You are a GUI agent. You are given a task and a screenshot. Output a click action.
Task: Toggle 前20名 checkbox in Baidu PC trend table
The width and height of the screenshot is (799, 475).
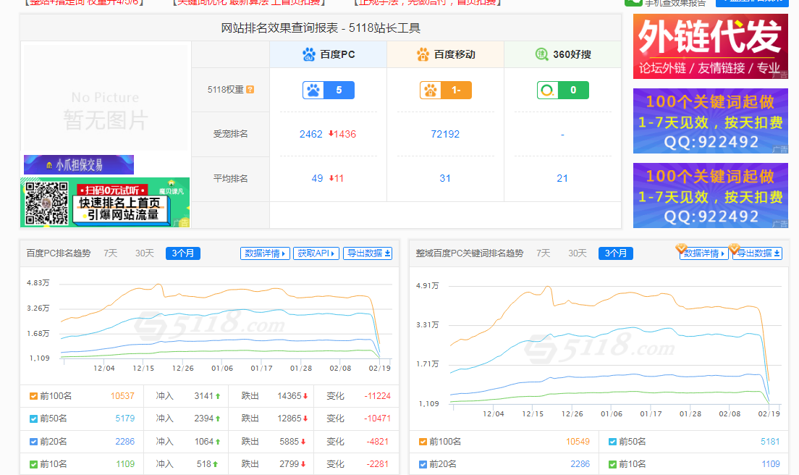coord(34,441)
